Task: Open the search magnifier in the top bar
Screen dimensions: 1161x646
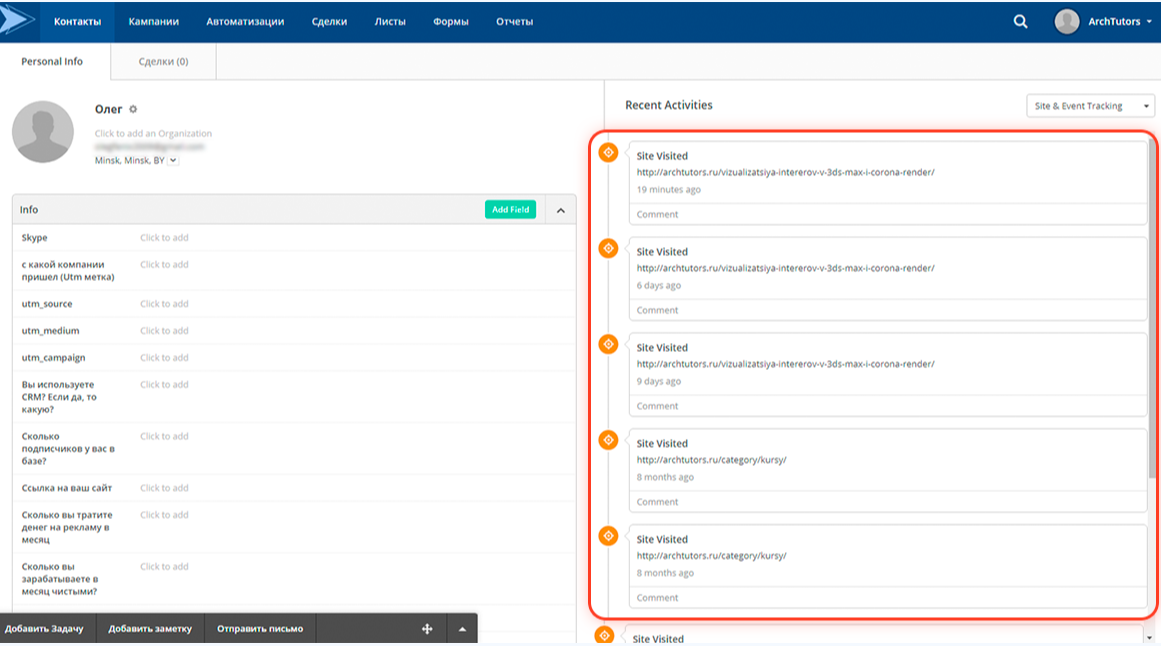Action: pos(1019,20)
